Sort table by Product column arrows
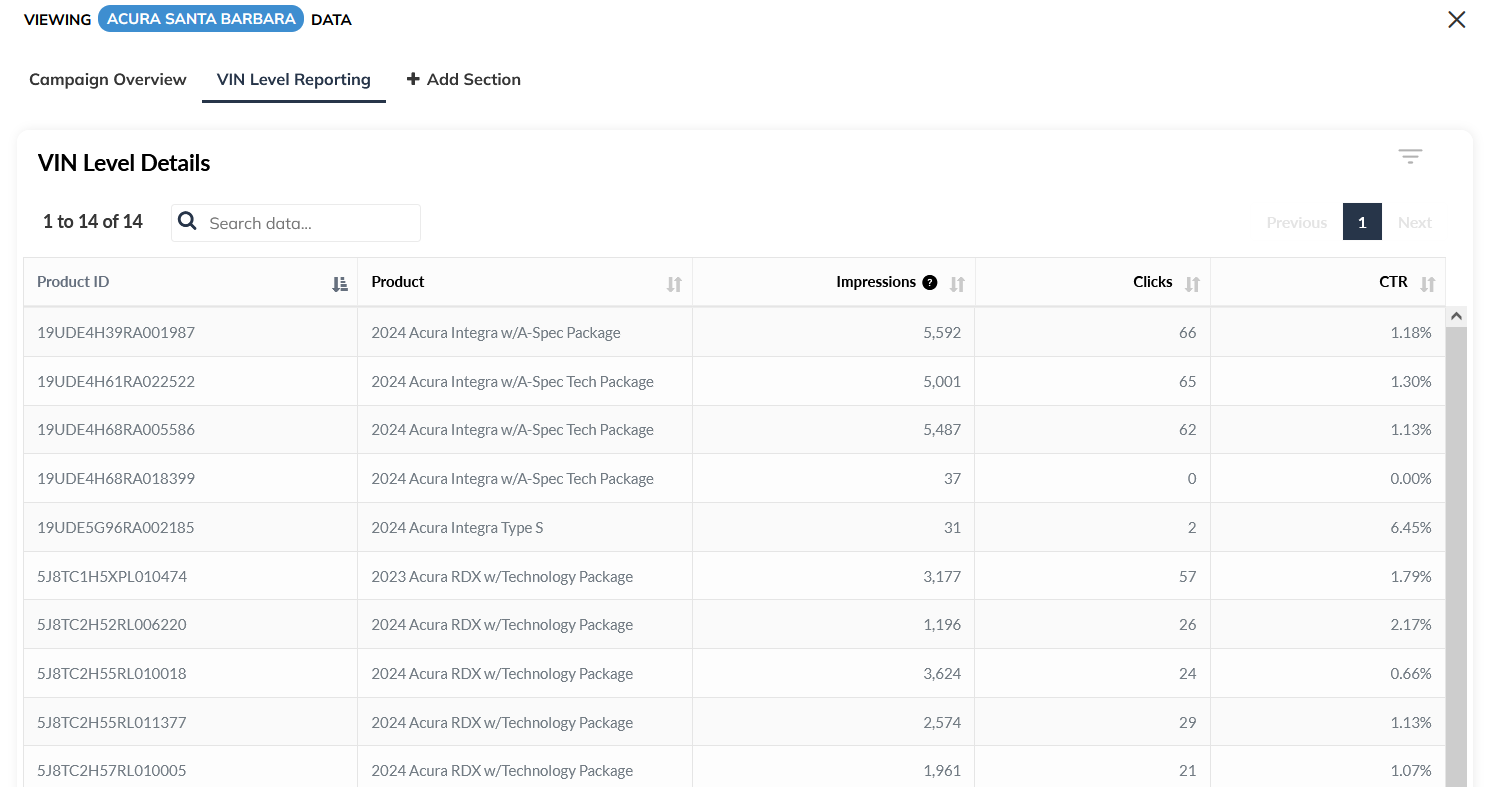The image size is (1497, 787). point(674,284)
